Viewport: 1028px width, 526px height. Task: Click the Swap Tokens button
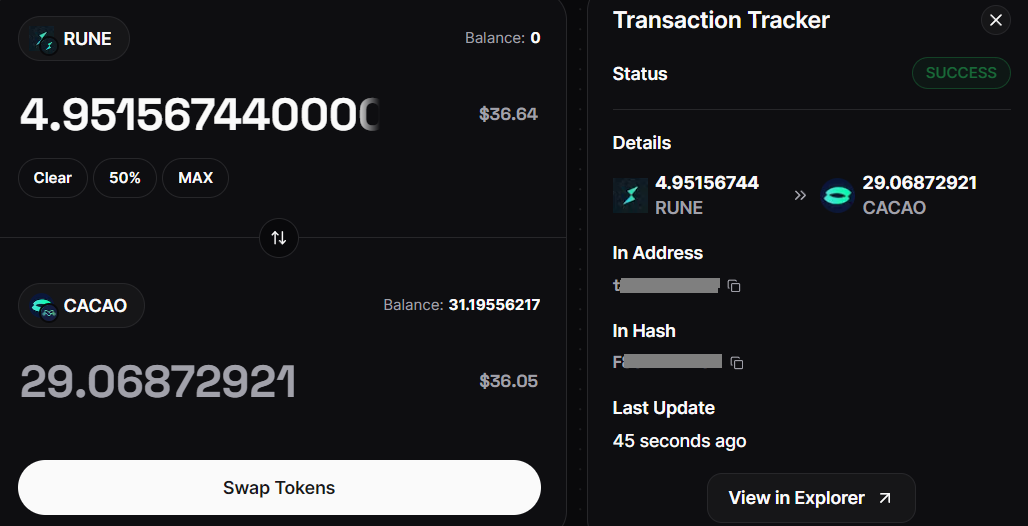279,487
